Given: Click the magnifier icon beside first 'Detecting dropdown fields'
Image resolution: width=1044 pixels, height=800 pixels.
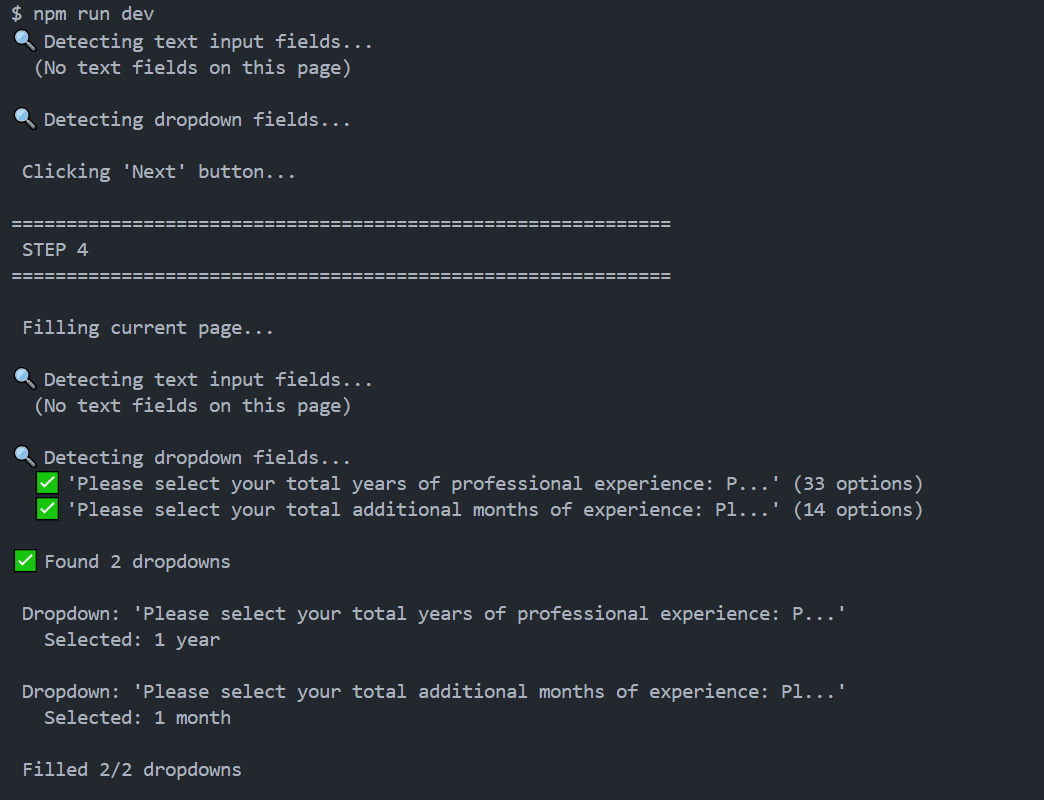Looking at the screenshot, I should coord(25,119).
